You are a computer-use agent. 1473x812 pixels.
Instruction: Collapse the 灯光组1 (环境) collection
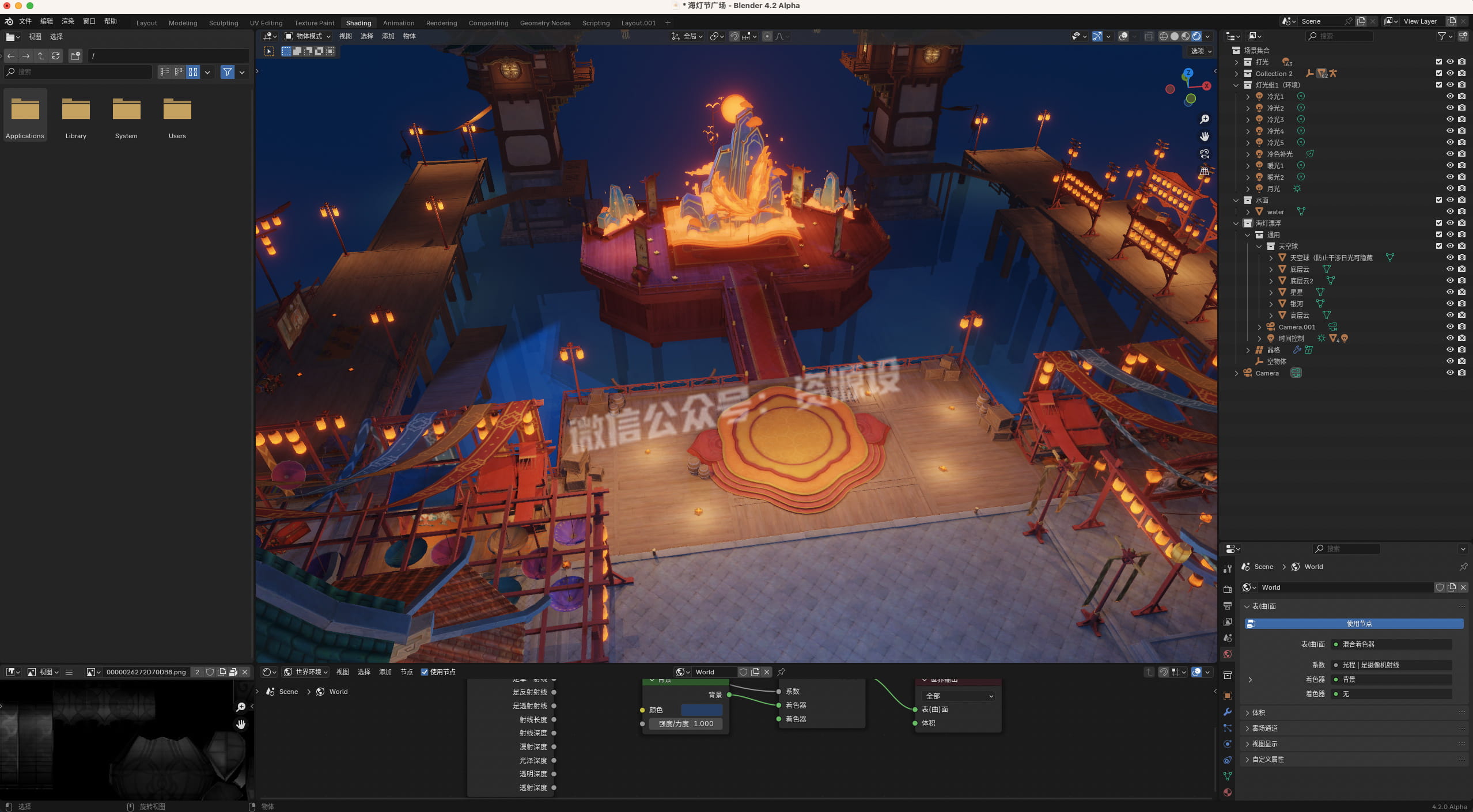pyautogui.click(x=1236, y=85)
